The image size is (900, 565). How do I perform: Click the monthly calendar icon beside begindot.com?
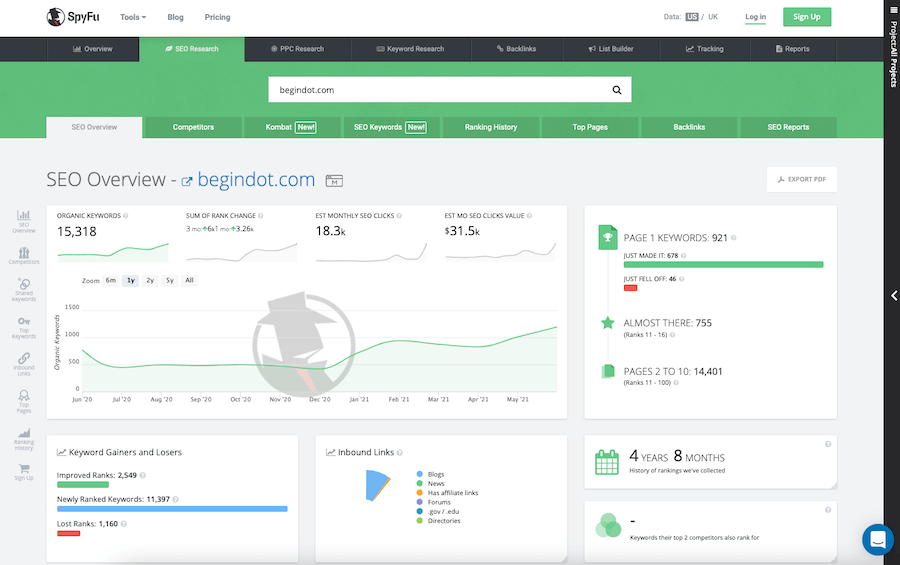[x=334, y=181]
